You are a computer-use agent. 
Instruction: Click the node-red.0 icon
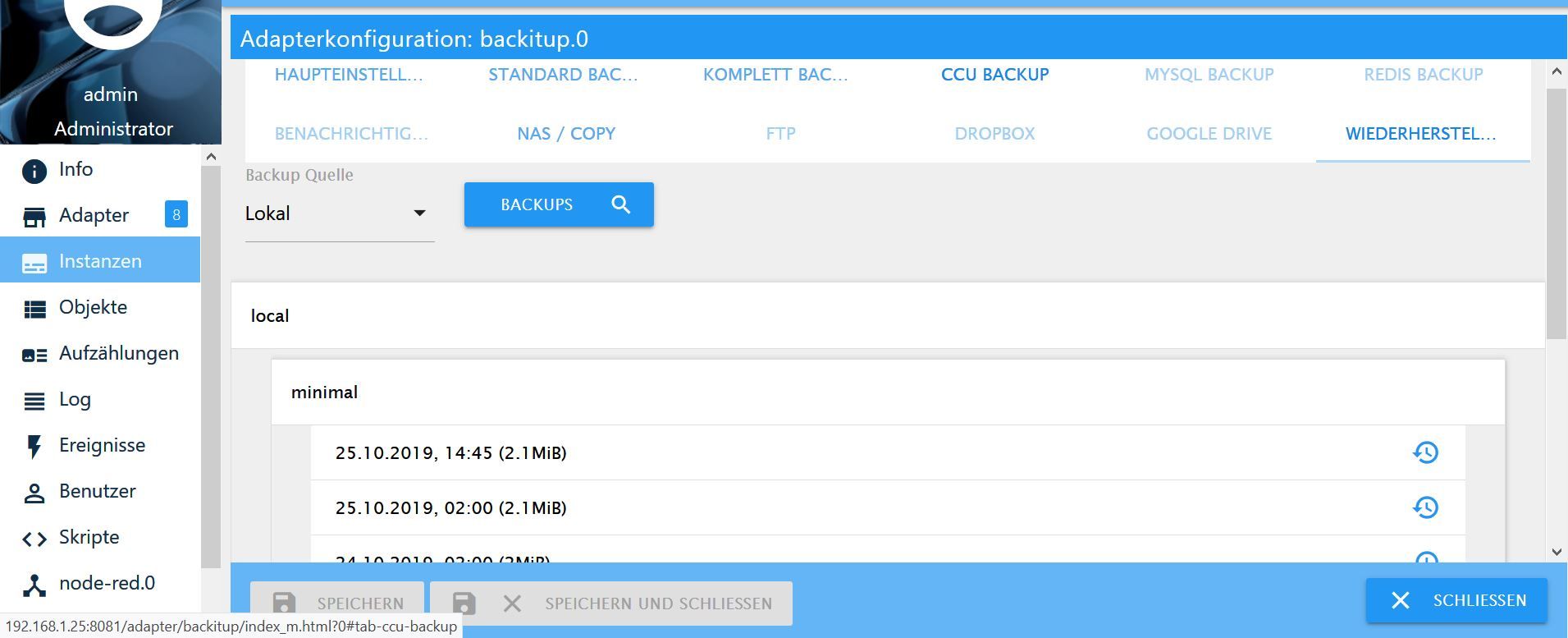pyautogui.click(x=34, y=585)
